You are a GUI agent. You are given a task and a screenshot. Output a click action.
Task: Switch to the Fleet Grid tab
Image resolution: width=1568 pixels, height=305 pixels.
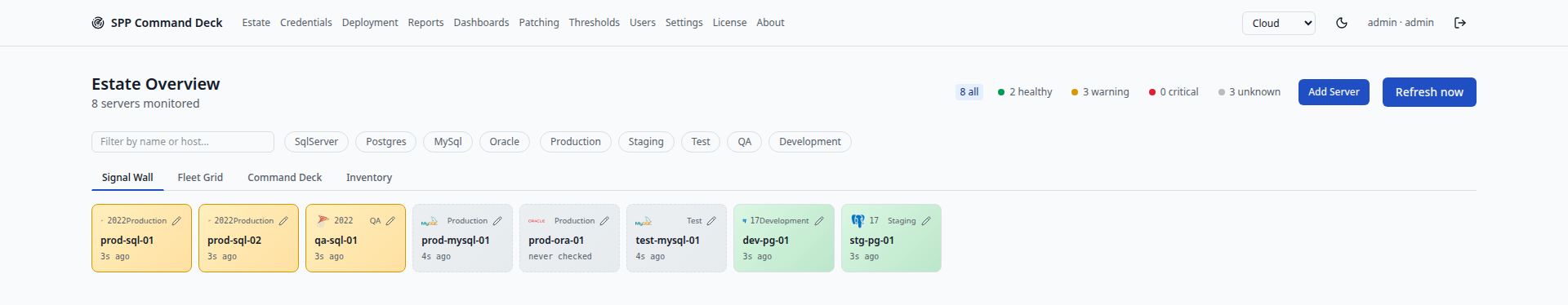coord(200,178)
